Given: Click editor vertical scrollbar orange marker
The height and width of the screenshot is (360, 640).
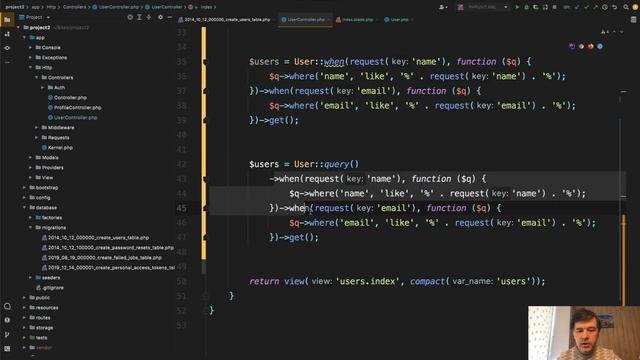Looking at the screenshot, I should point(623,260).
